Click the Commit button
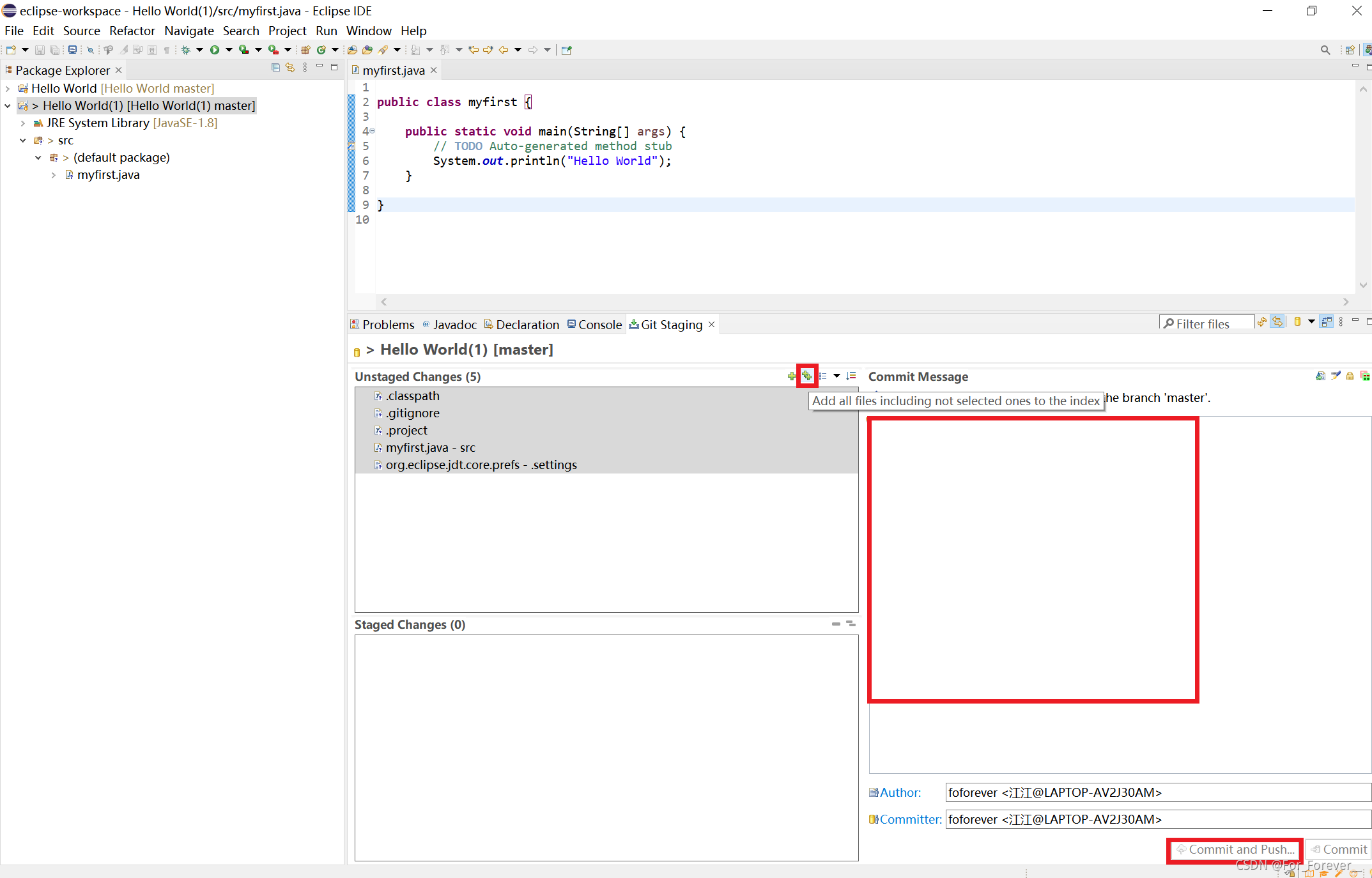 (x=1339, y=849)
